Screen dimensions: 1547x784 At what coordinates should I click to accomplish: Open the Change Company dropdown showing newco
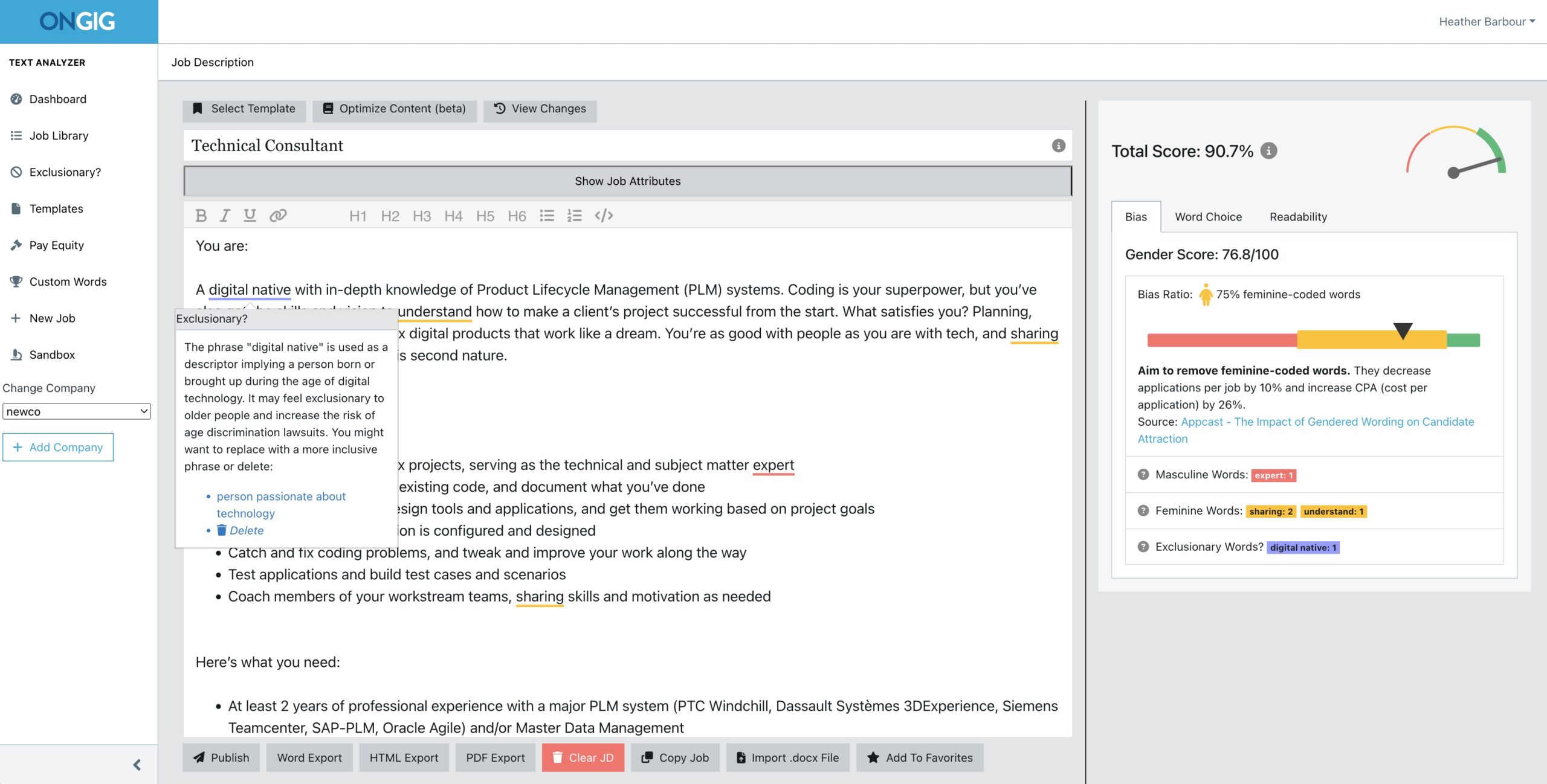pos(77,411)
